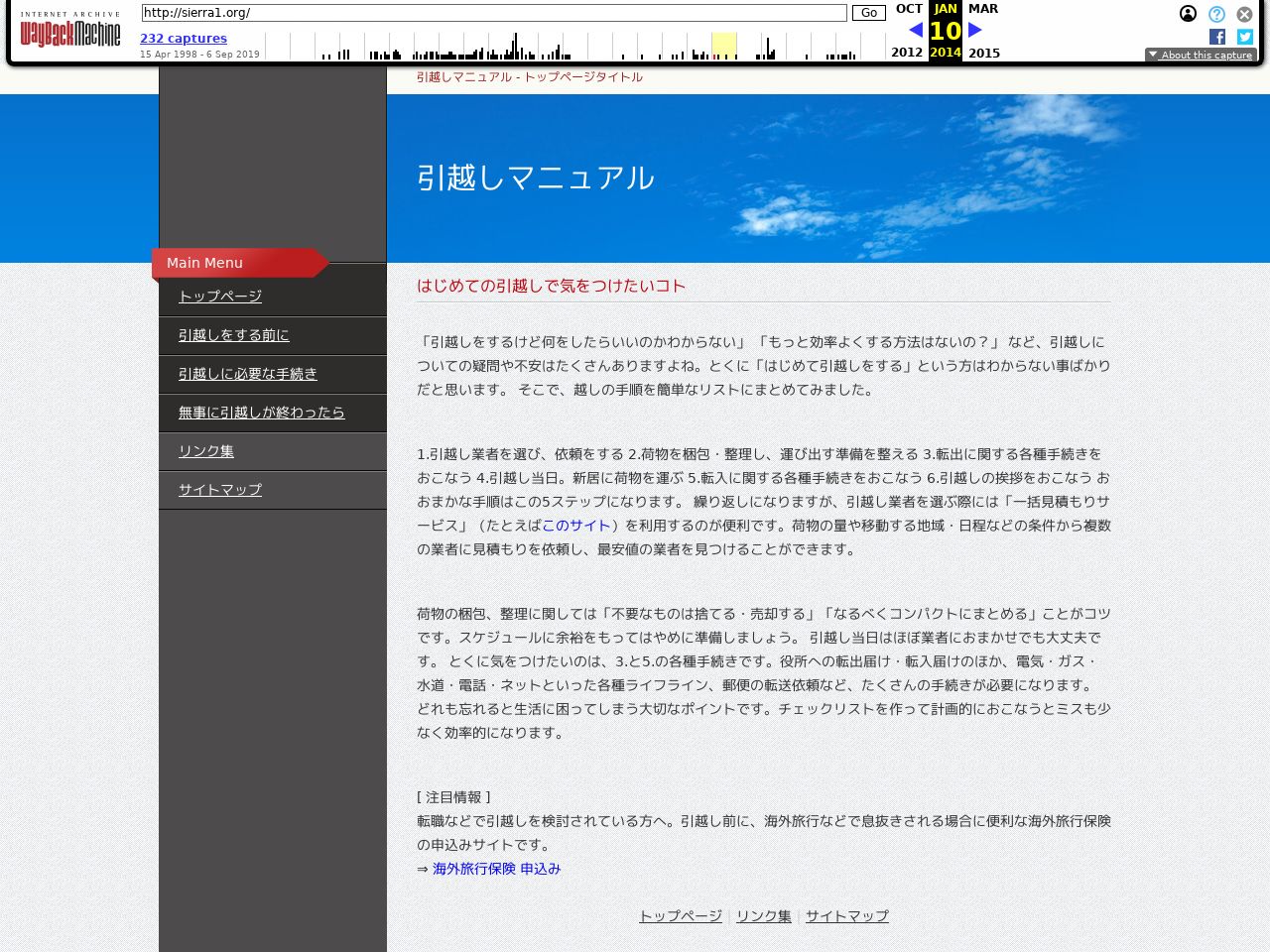Share capture on Facebook
Viewport: 1270px width, 952px height.
pyautogui.click(x=1217, y=37)
